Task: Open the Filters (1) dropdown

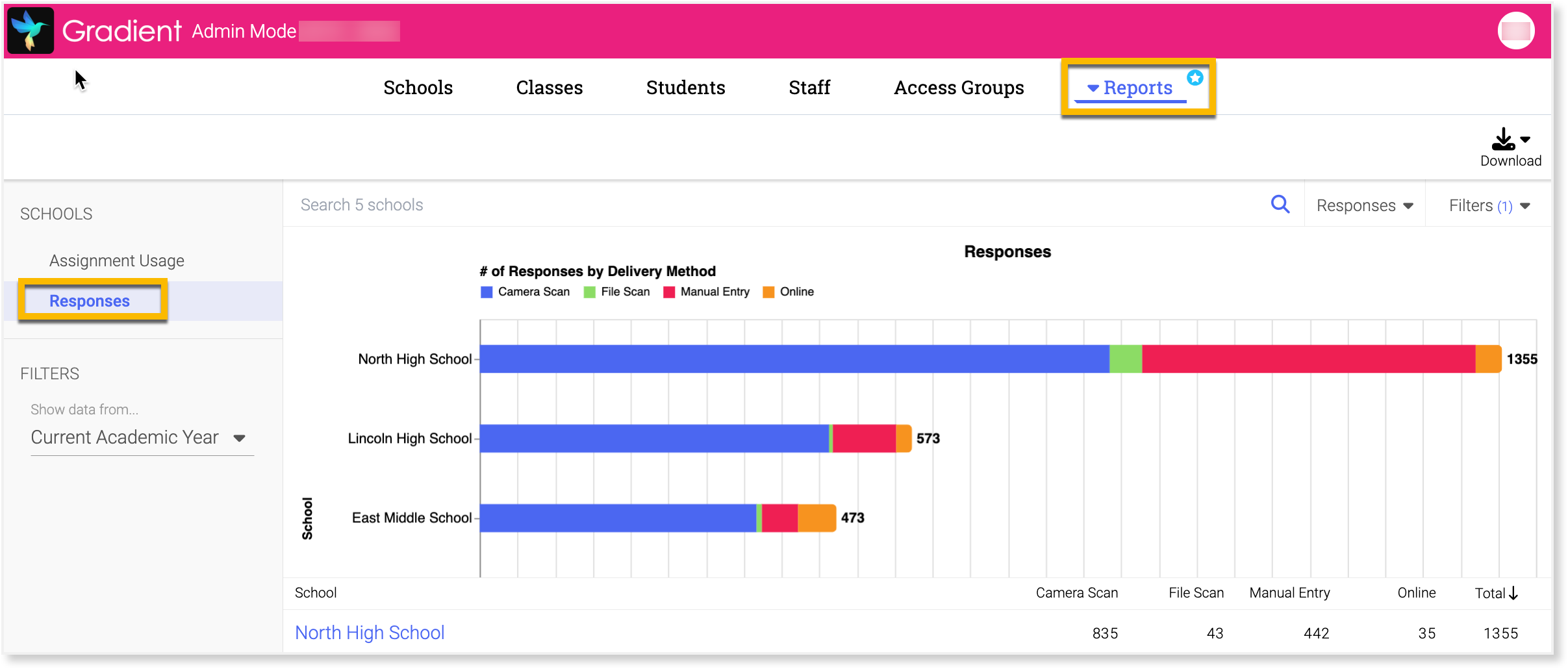Action: (1489, 206)
